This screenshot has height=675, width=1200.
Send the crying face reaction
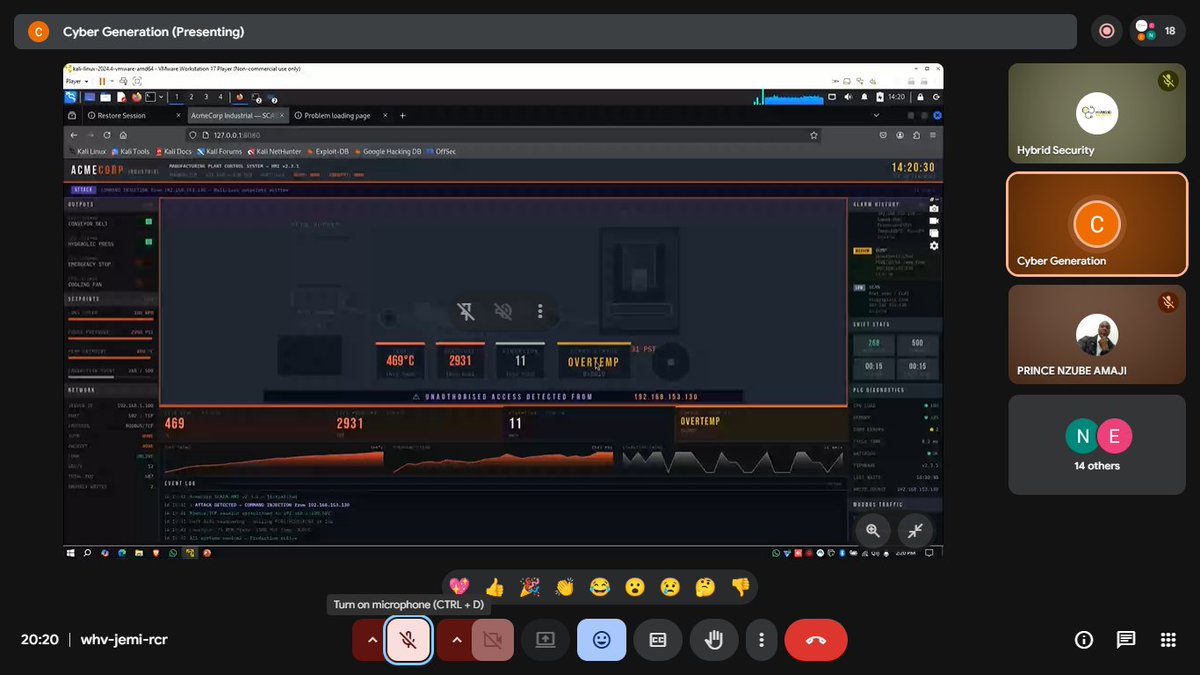tap(669, 587)
